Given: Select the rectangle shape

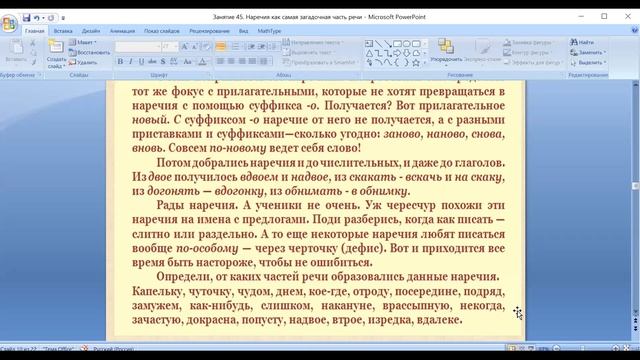Looking at the screenshot, I should pos(397,44).
